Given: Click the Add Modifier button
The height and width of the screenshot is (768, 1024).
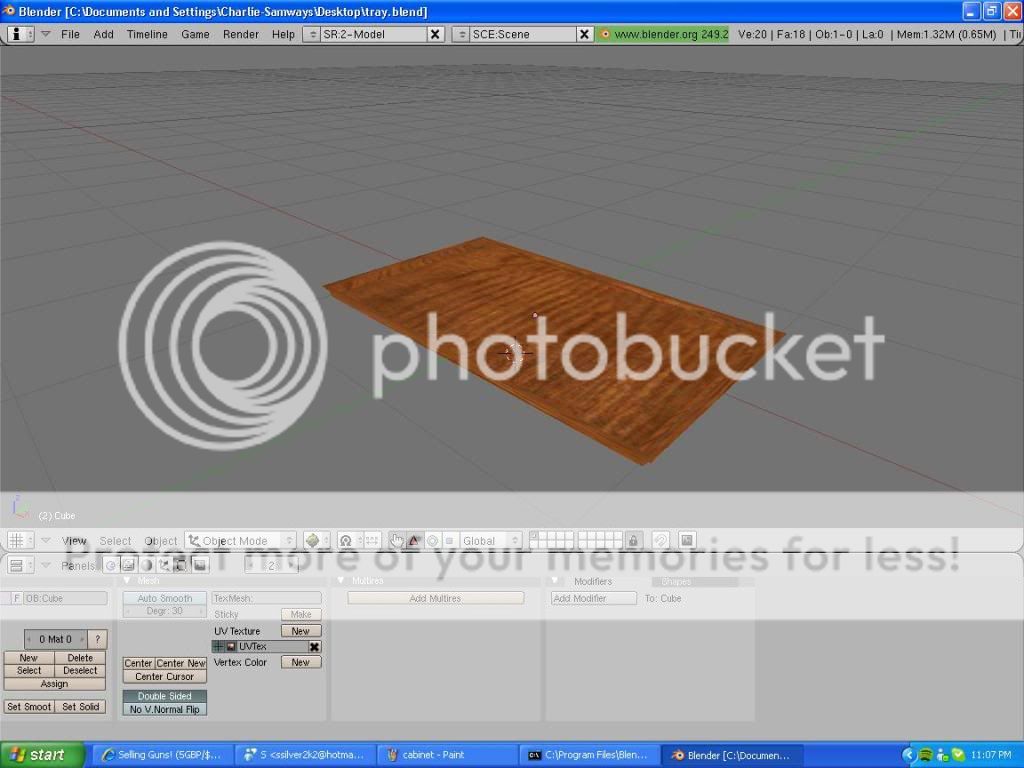Looking at the screenshot, I should pos(594,598).
